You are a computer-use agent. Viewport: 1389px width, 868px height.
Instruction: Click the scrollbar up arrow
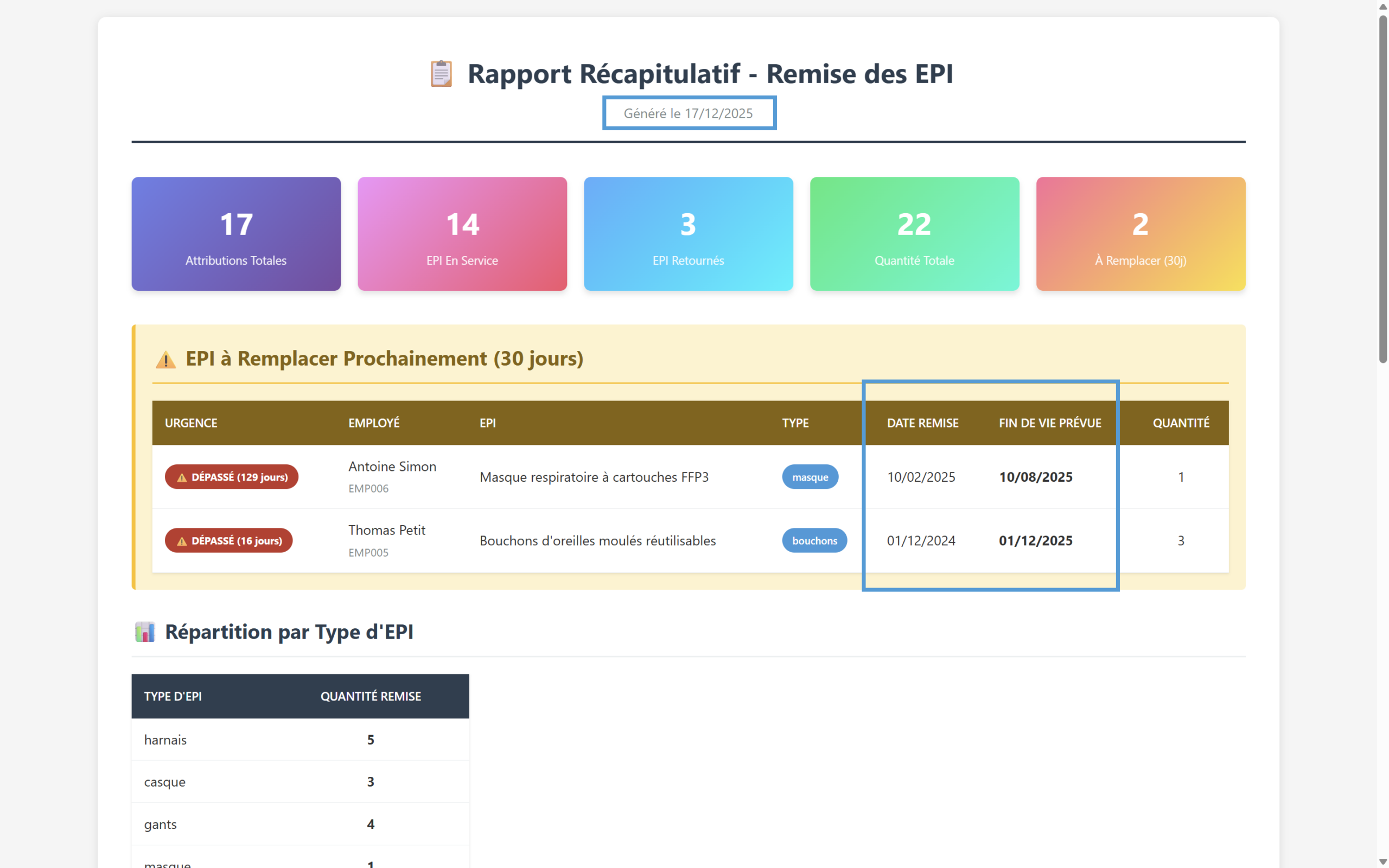tap(1382, 7)
